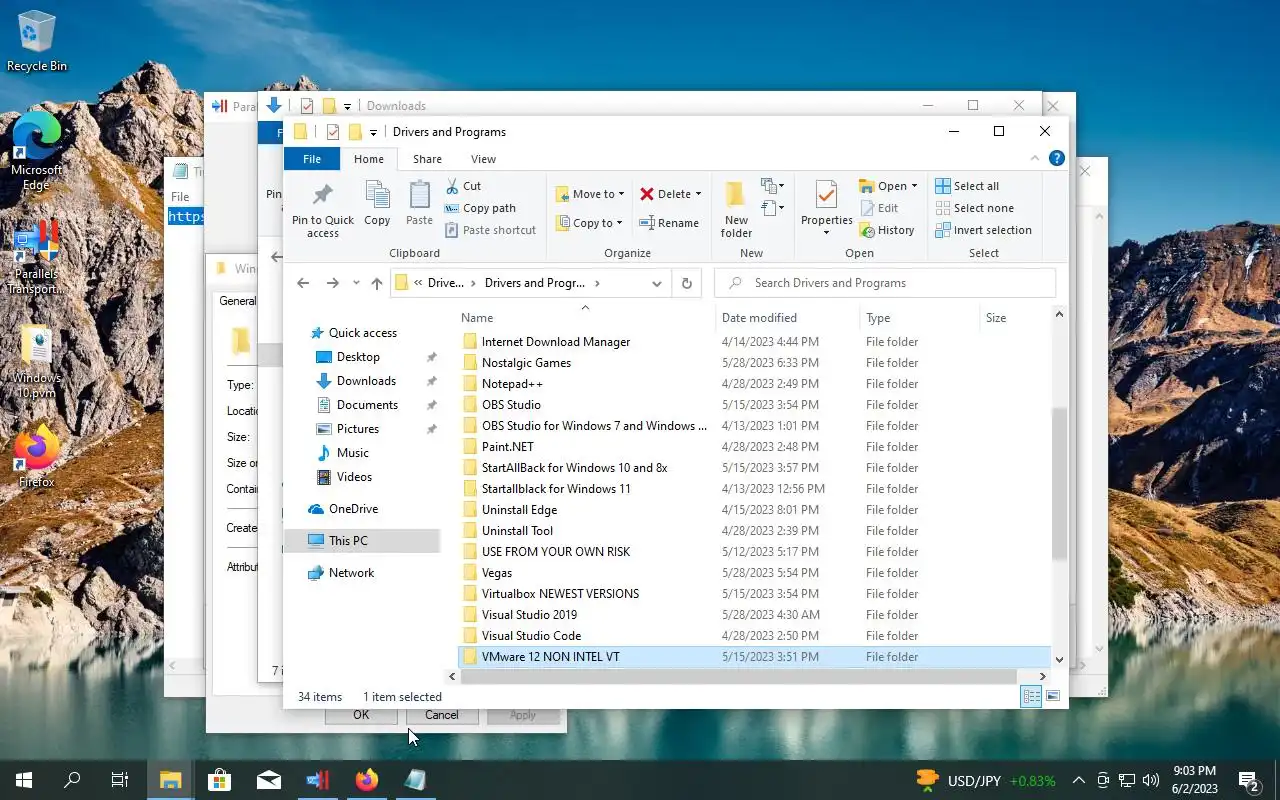This screenshot has height=800, width=1280.
Task: Collapse the ribbon with the chevron
Action: click(1035, 159)
